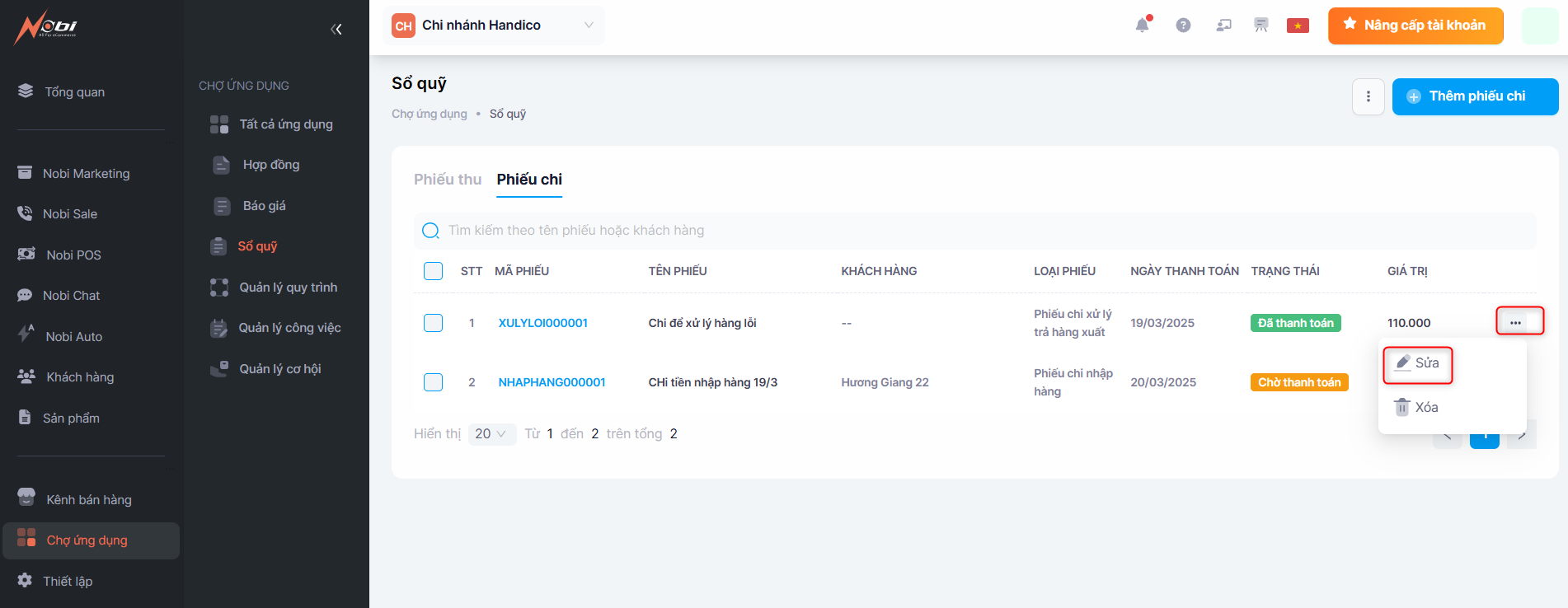This screenshot has height=608, width=1568.
Task: Open Nobi POS in sidebar
Action: pos(73,255)
